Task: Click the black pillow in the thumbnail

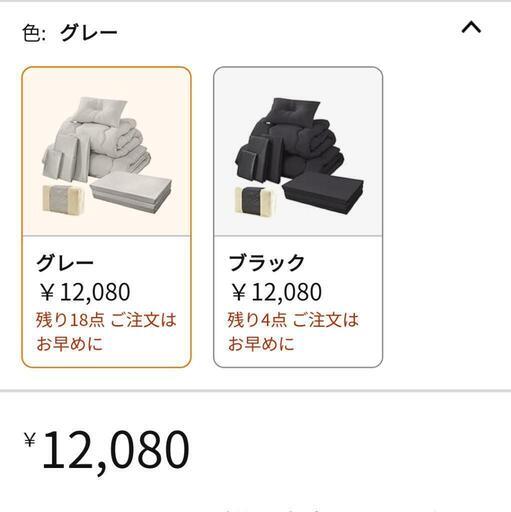Action: tap(295, 110)
